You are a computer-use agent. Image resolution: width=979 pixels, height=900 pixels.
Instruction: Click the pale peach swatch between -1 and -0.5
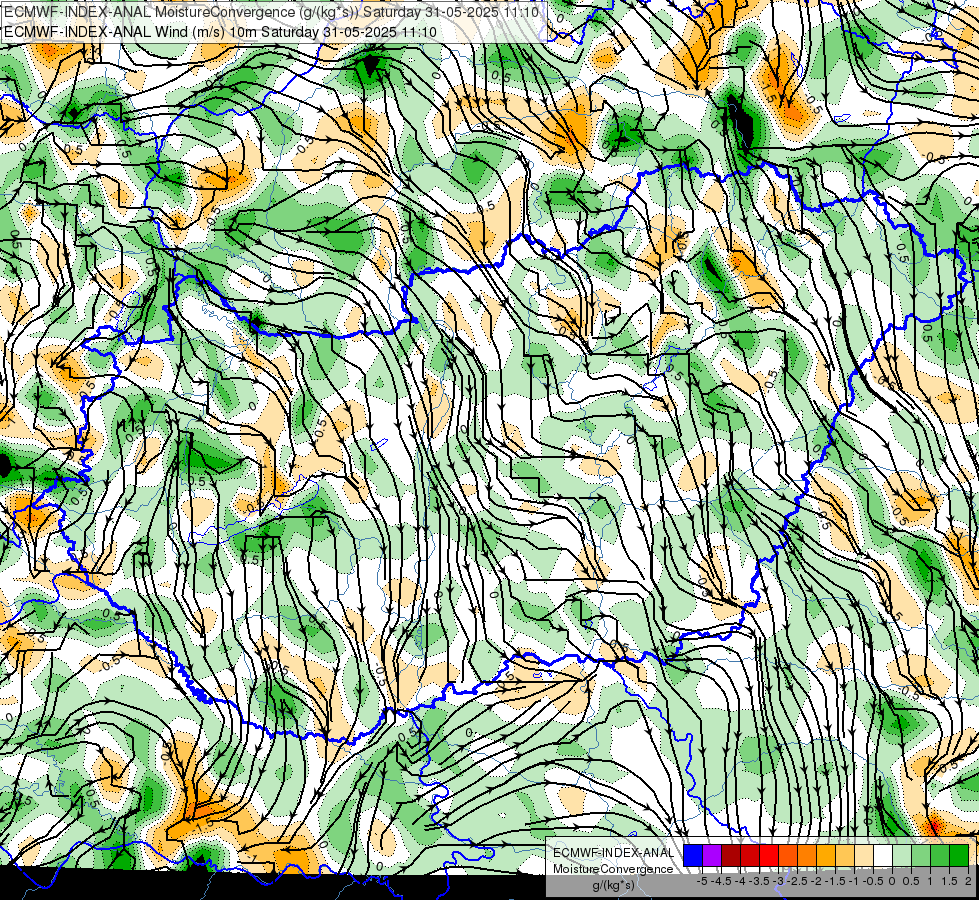coord(864,856)
